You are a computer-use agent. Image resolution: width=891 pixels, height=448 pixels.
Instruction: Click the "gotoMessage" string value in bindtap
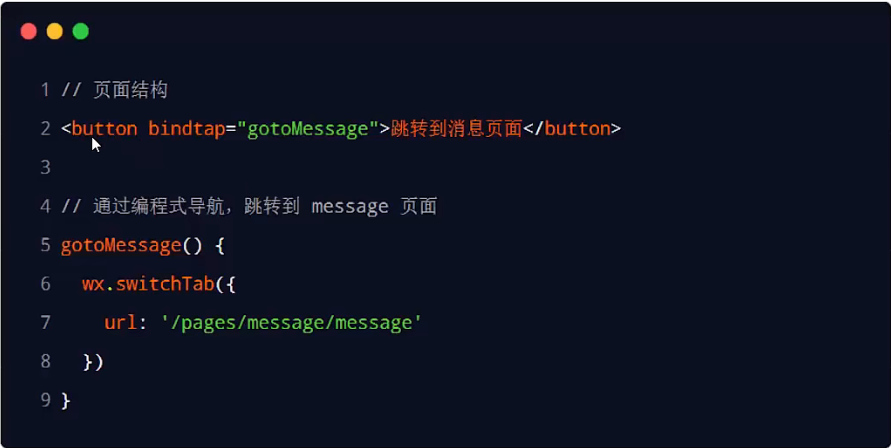click(x=308, y=130)
